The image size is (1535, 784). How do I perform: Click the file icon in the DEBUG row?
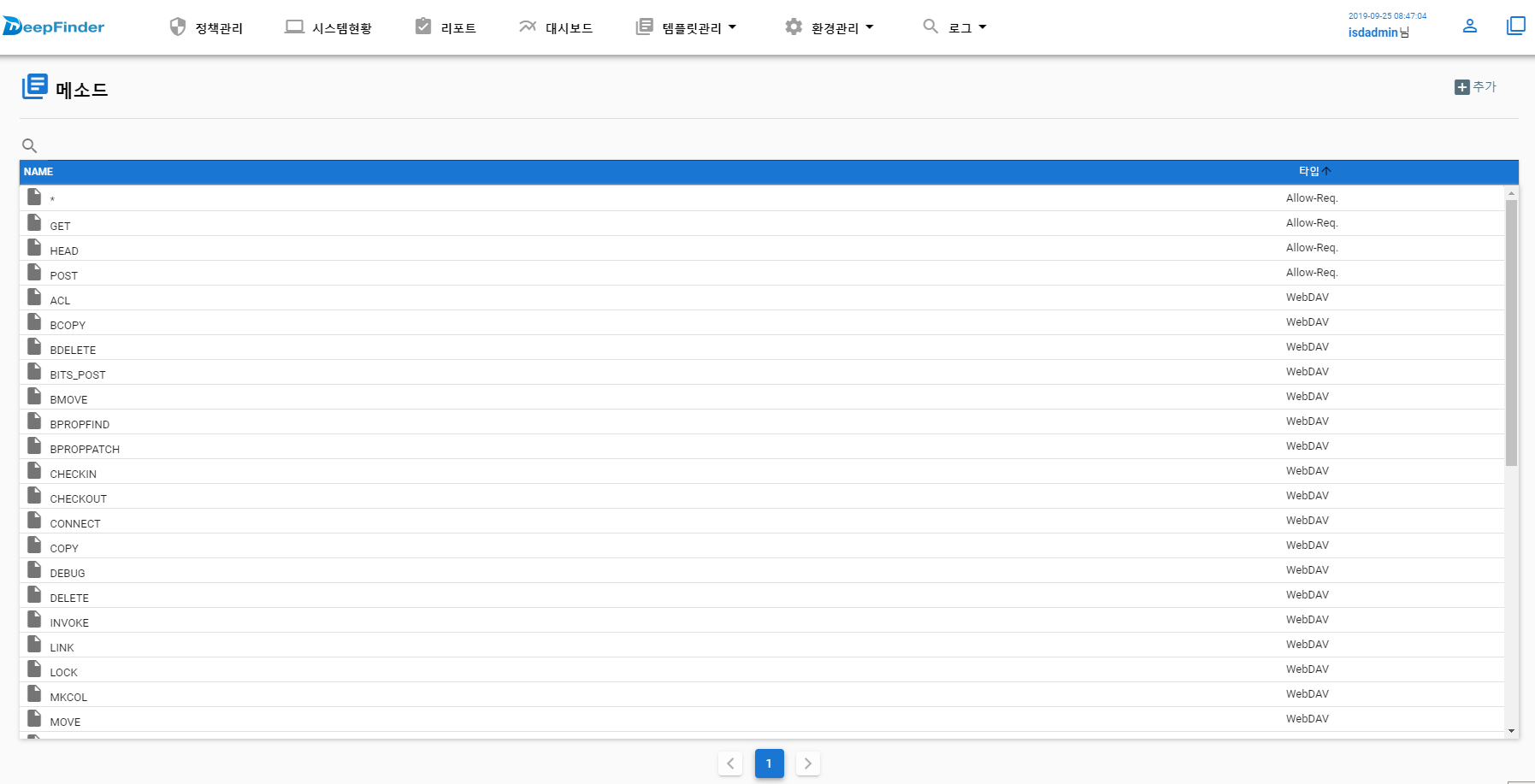point(34,569)
